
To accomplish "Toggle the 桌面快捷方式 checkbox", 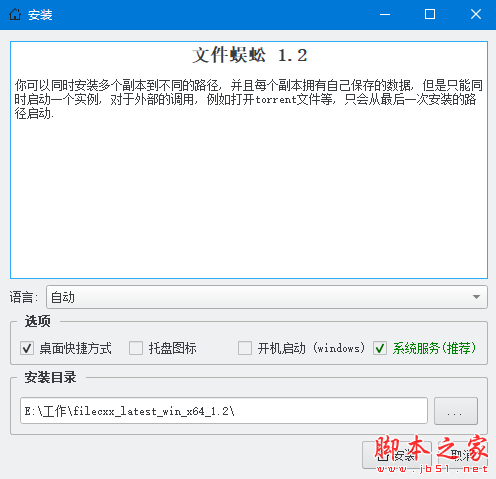I will (27, 348).
